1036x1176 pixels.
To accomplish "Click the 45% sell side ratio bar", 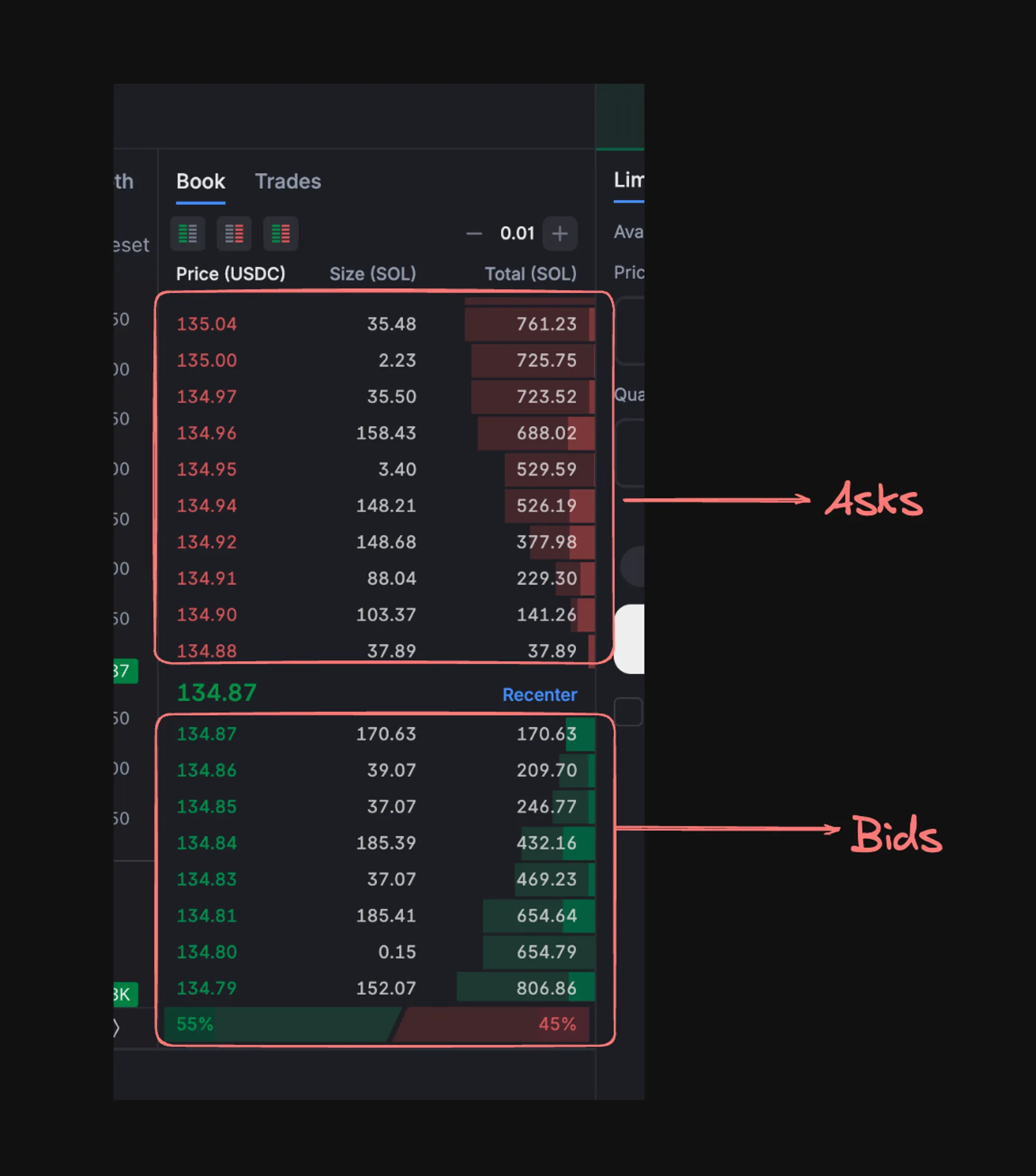I will coord(495,1025).
